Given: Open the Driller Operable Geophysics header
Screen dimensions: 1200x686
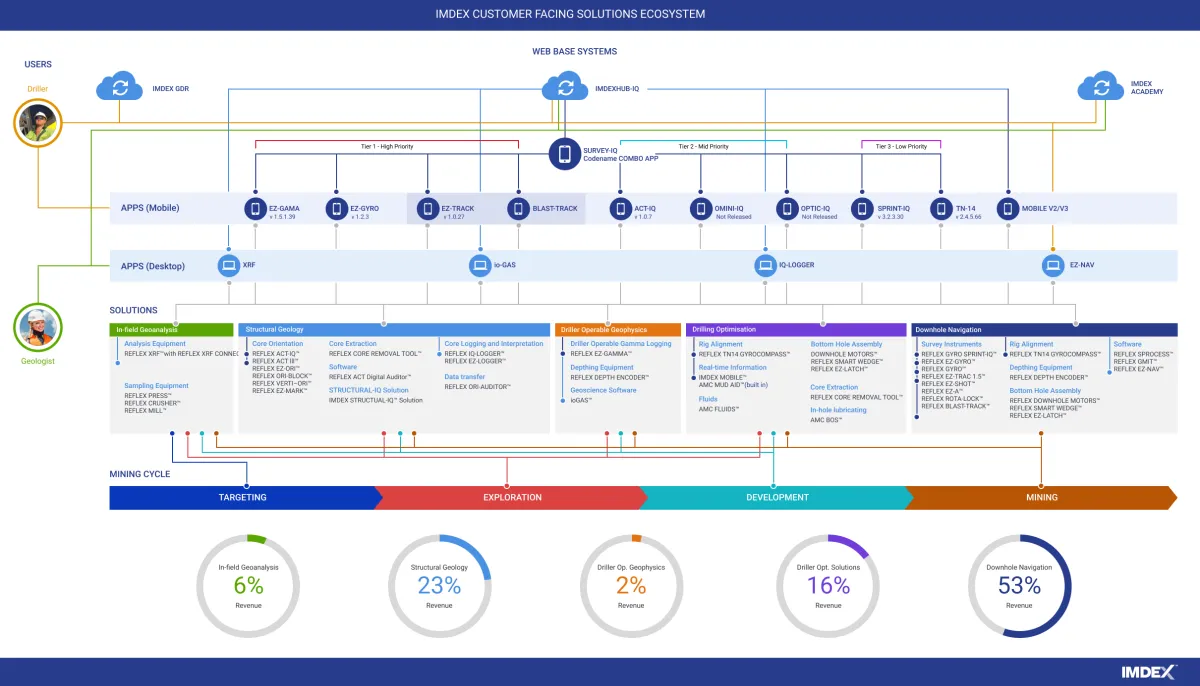Looking at the screenshot, I should [618, 329].
